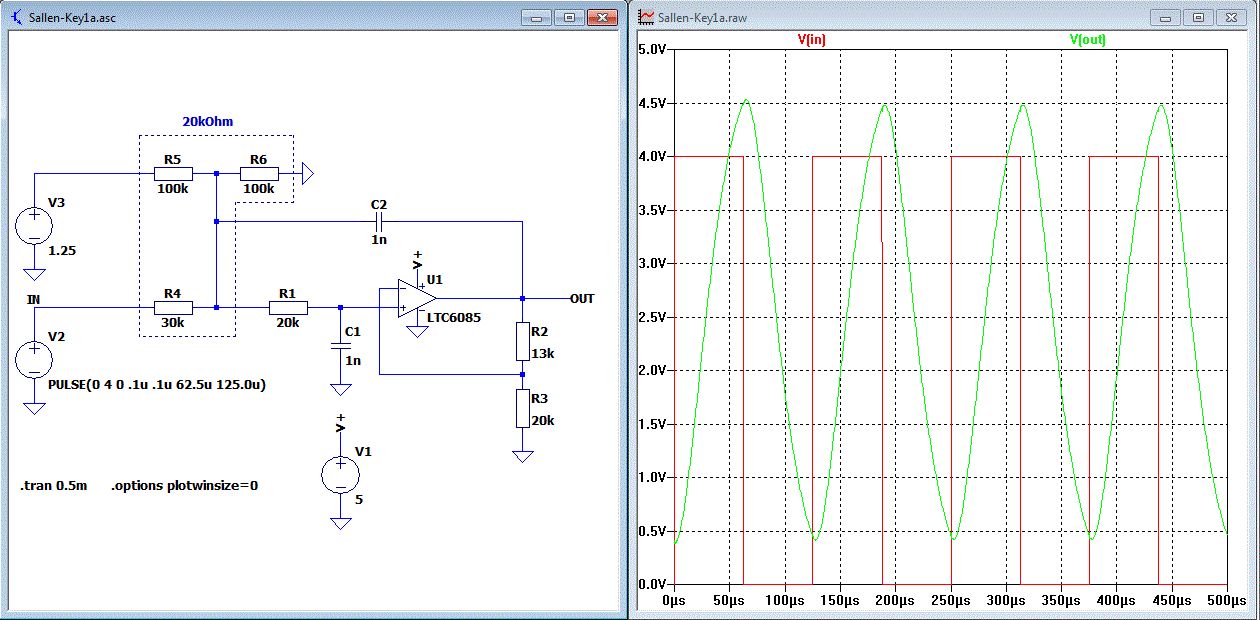This screenshot has height=620, width=1260.
Task: Select the .tran 0.5m directive
Action: 54,486
